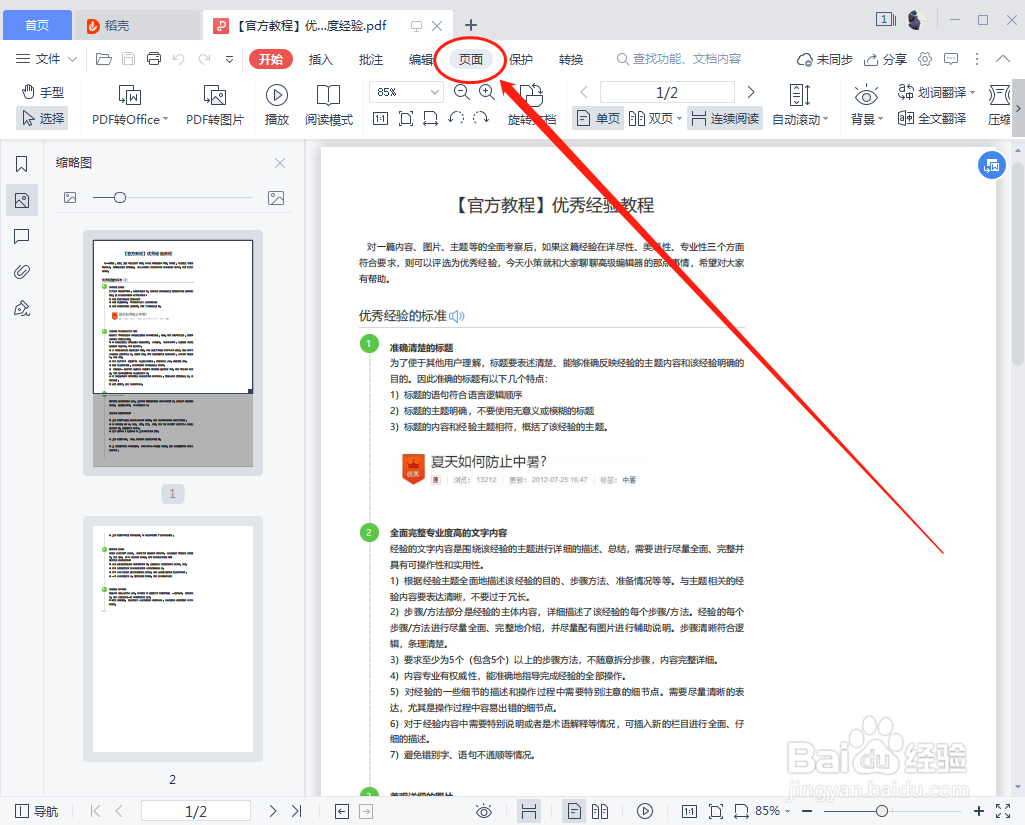Switch to 双页 double page view
1025x825 pixels.
(655, 118)
